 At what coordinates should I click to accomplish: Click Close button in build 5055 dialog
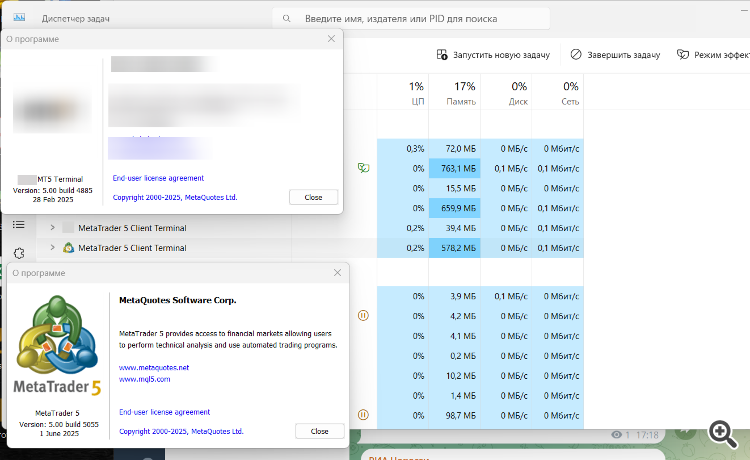click(320, 431)
